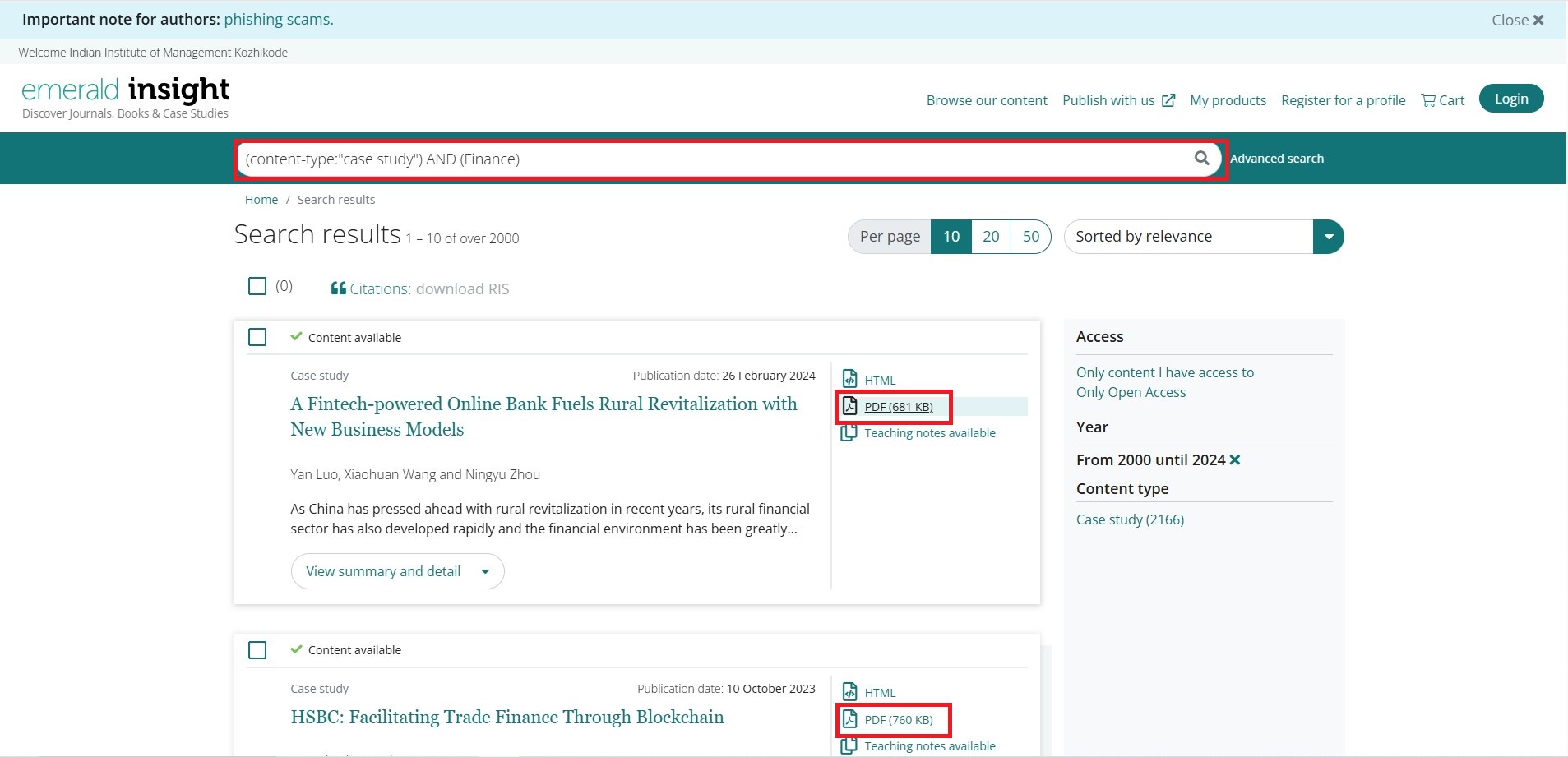Viewport: 1568px width, 757px height.
Task: Go to My products
Action: [x=1228, y=100]
